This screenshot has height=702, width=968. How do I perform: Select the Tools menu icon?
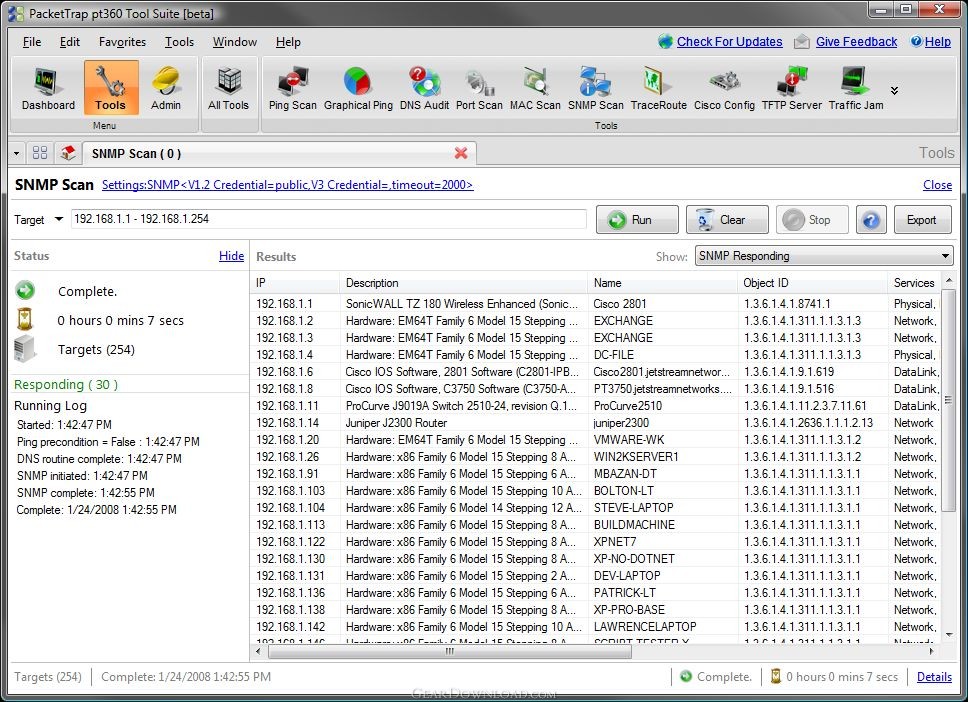111,88
